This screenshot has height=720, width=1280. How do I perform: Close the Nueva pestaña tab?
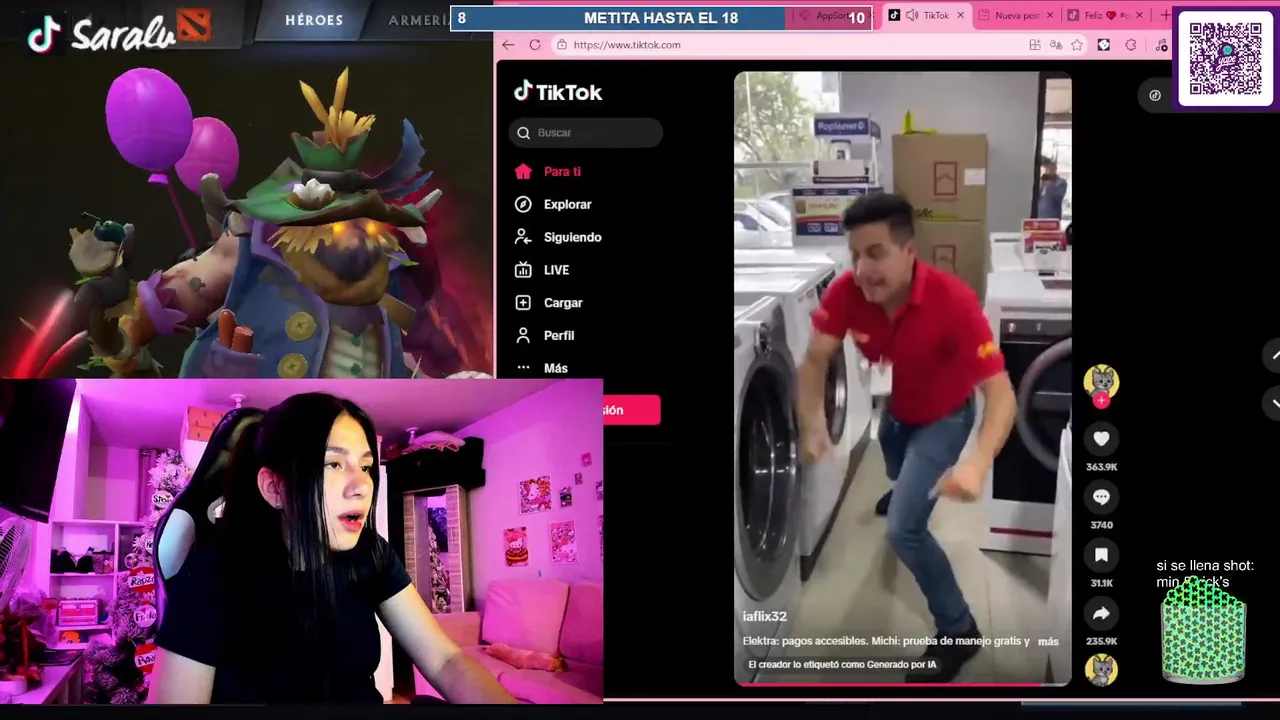point(1050,16)
